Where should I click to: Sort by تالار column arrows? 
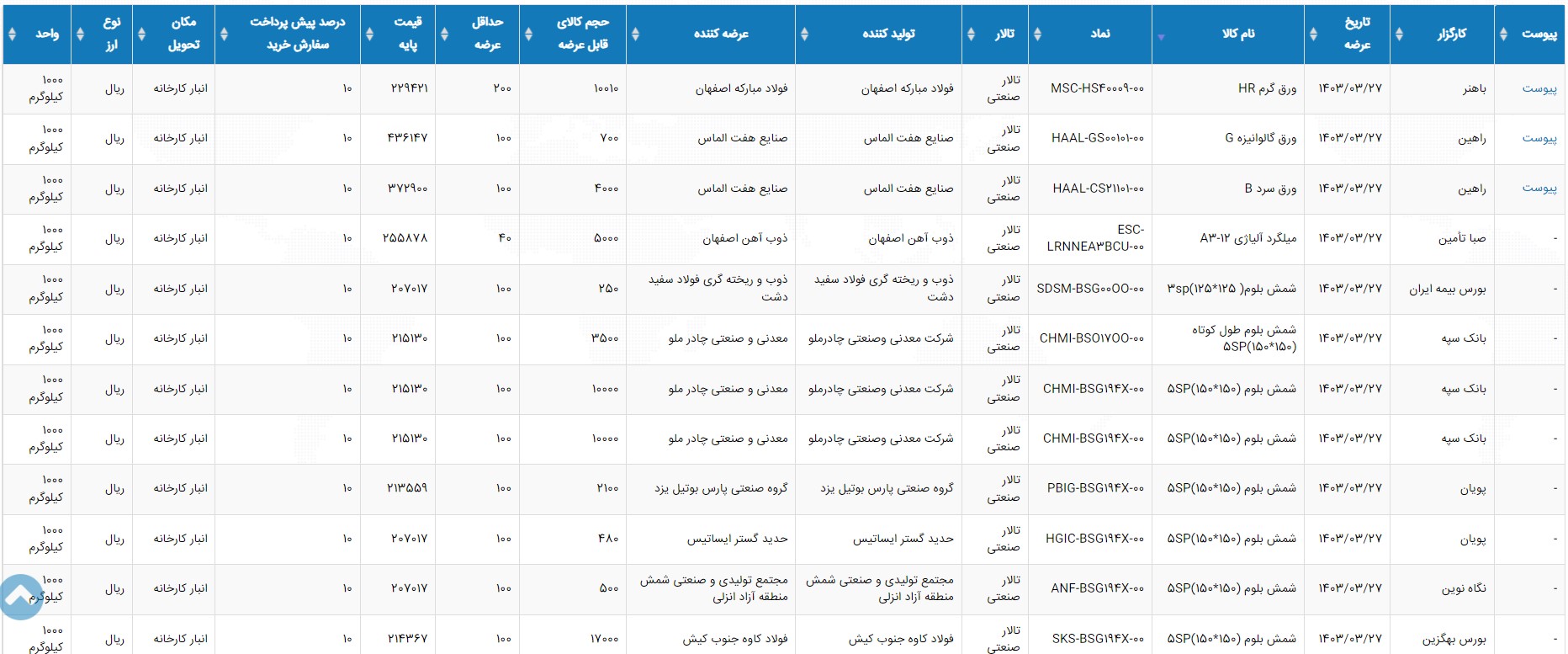coord(971,34)
